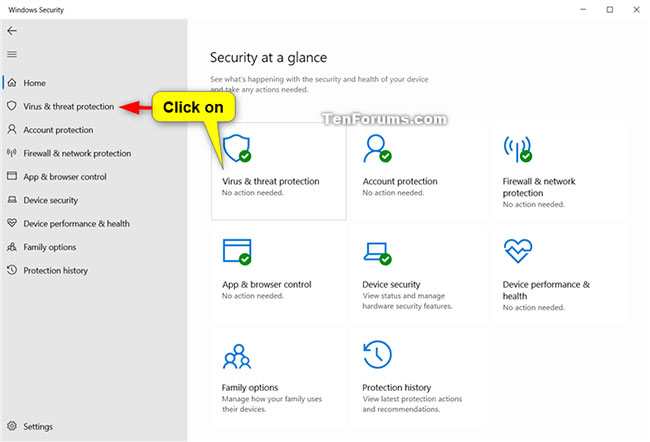Screen dimensions: 650x442
Task: Click the large Device security laptop icon
Action: (x=377, y=253)
